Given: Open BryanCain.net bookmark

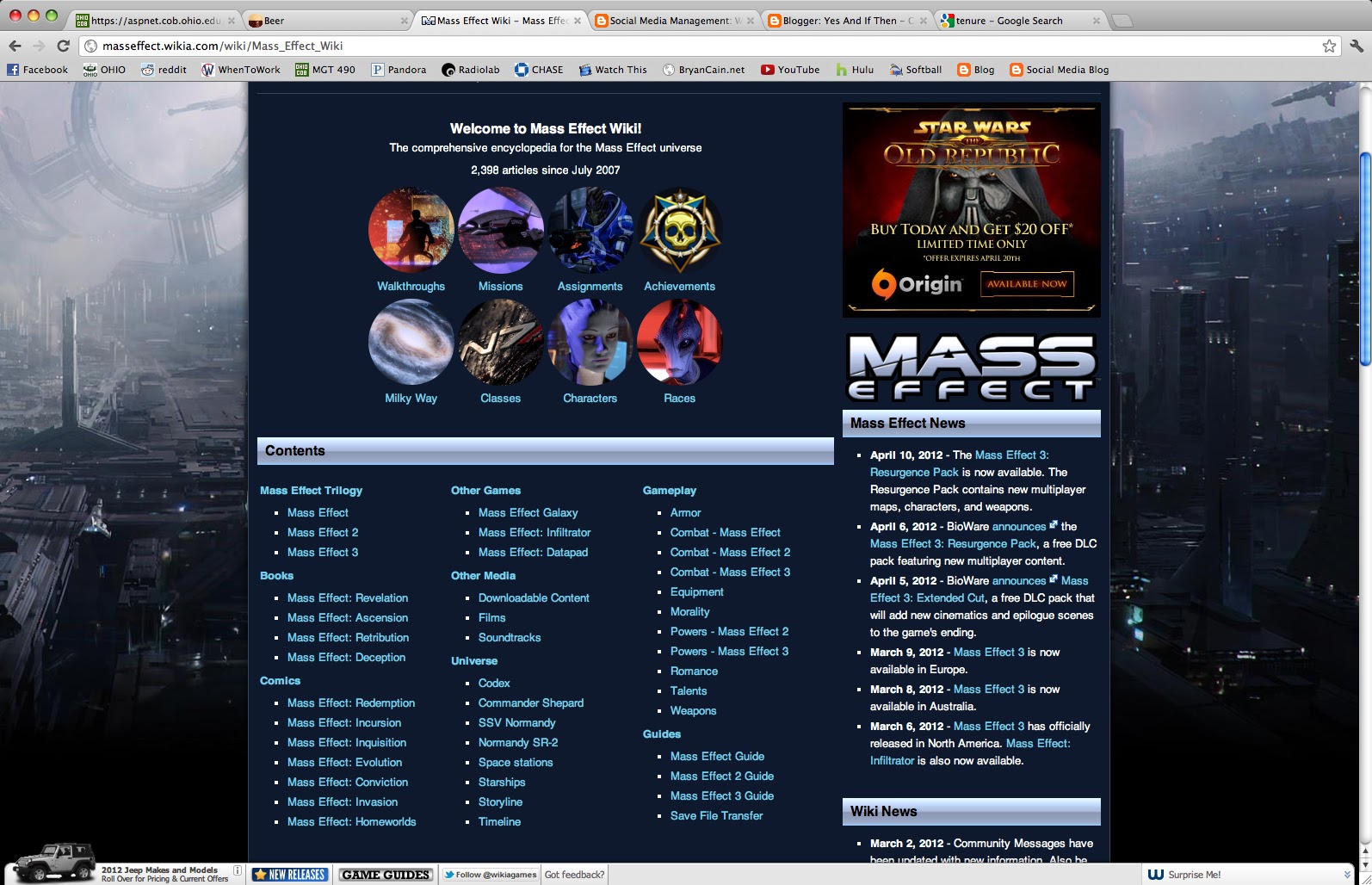Looking at the screenshot, I should [x=703, y=70].
